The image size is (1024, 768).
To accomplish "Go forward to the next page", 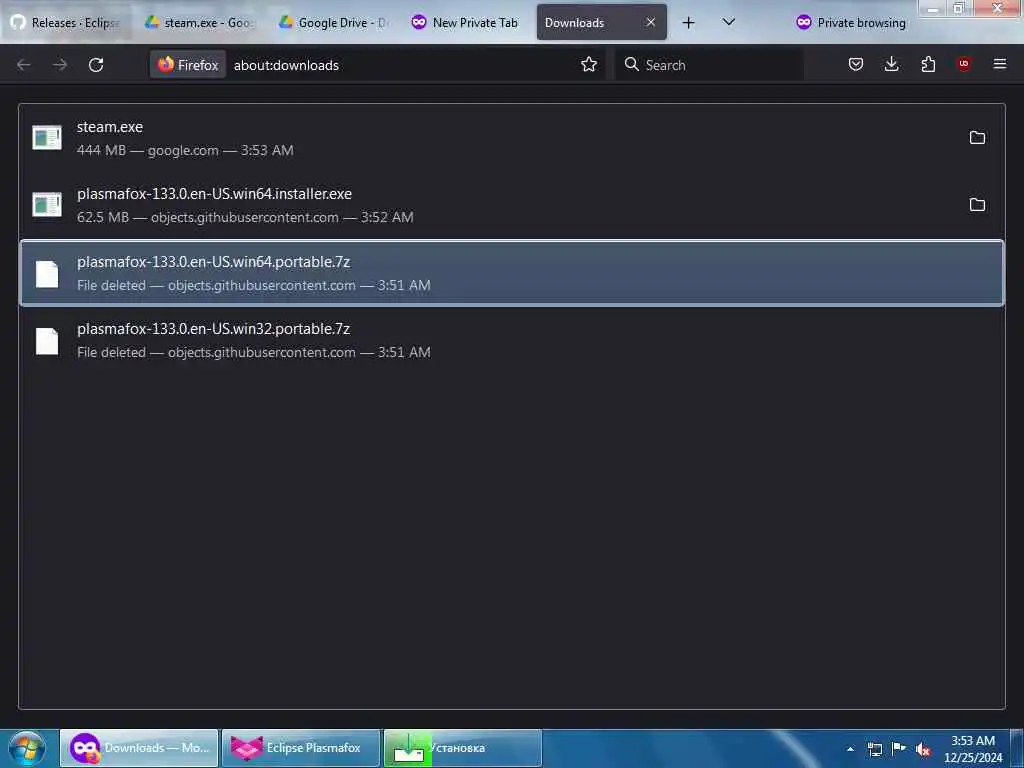I will [x=60, y=65].
